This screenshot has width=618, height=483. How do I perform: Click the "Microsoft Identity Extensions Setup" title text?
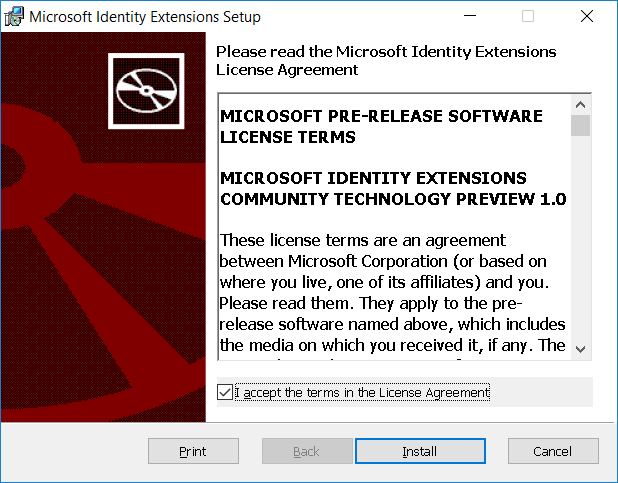tap(145, 17)
